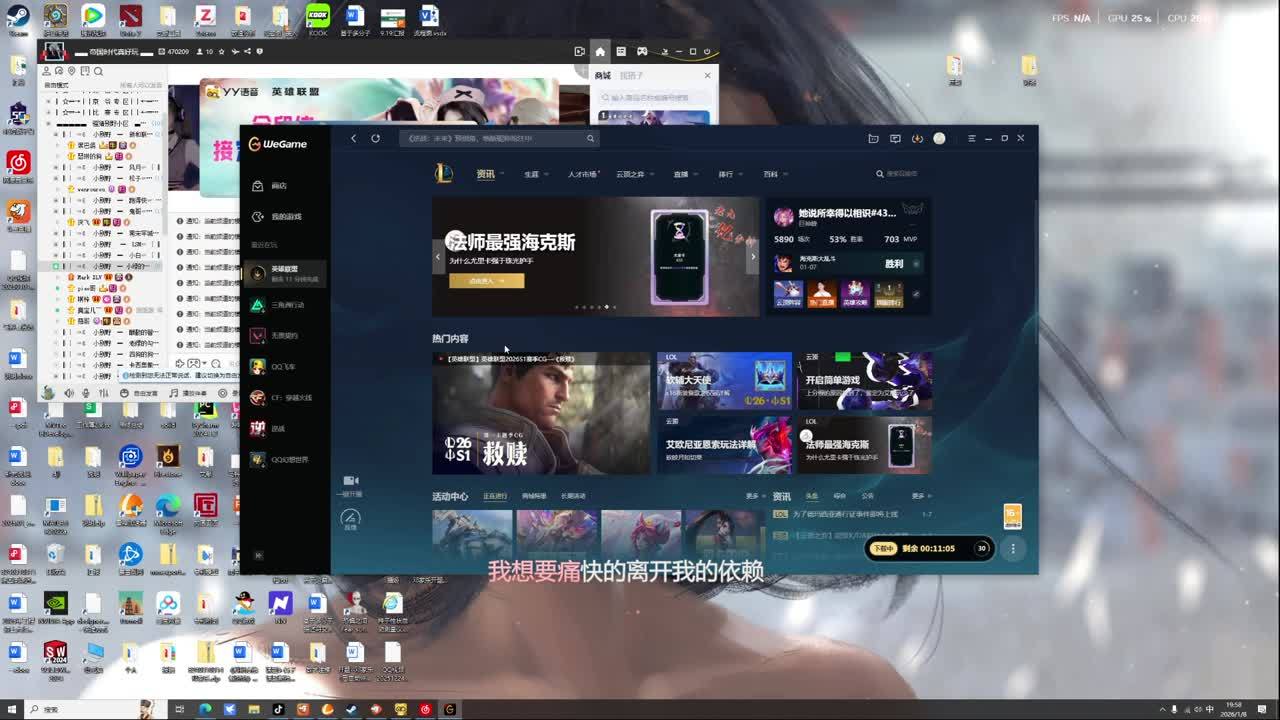This screenshot has width=1280, height=720.
Task: Open 我的游戏 in WeGame sidebar
Action: click(x=285, y=217)
